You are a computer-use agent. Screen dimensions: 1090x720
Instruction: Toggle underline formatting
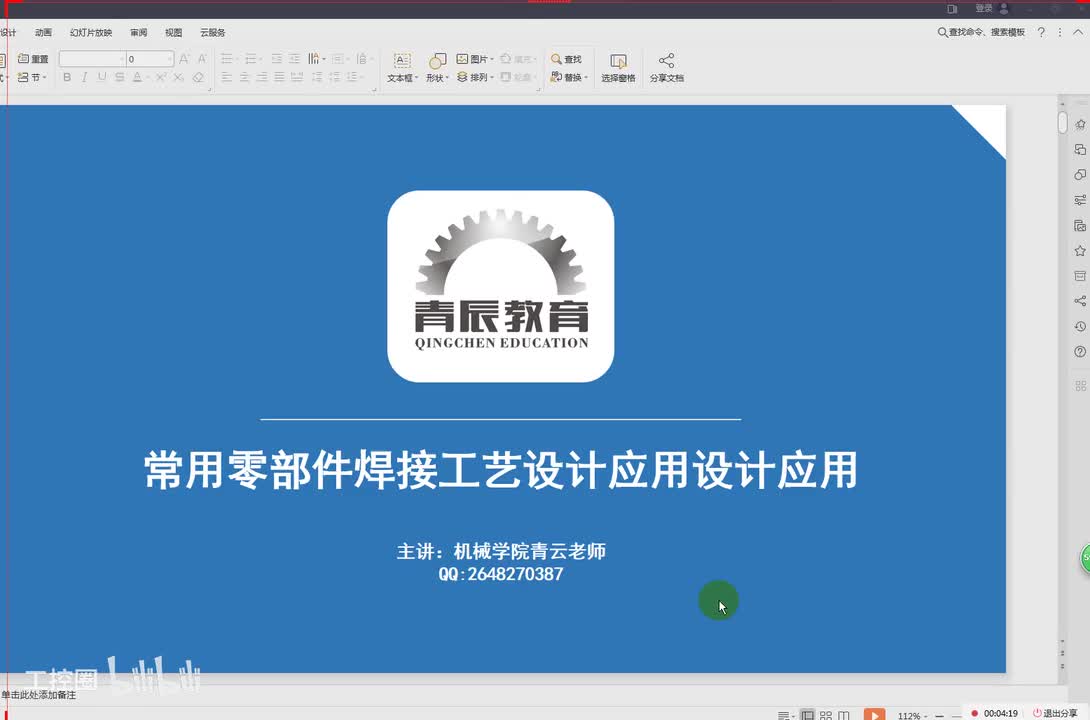[x=102, y=77]
